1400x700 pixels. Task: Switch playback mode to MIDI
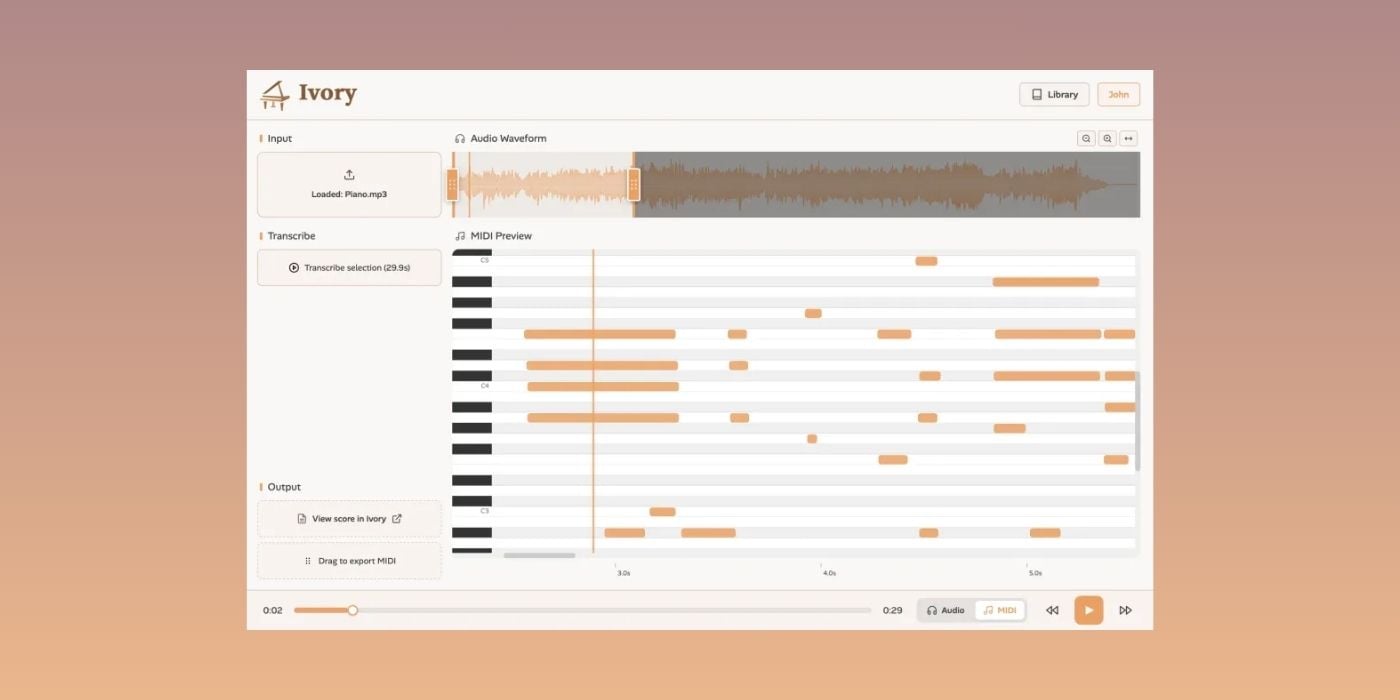tap(1000, 610)
